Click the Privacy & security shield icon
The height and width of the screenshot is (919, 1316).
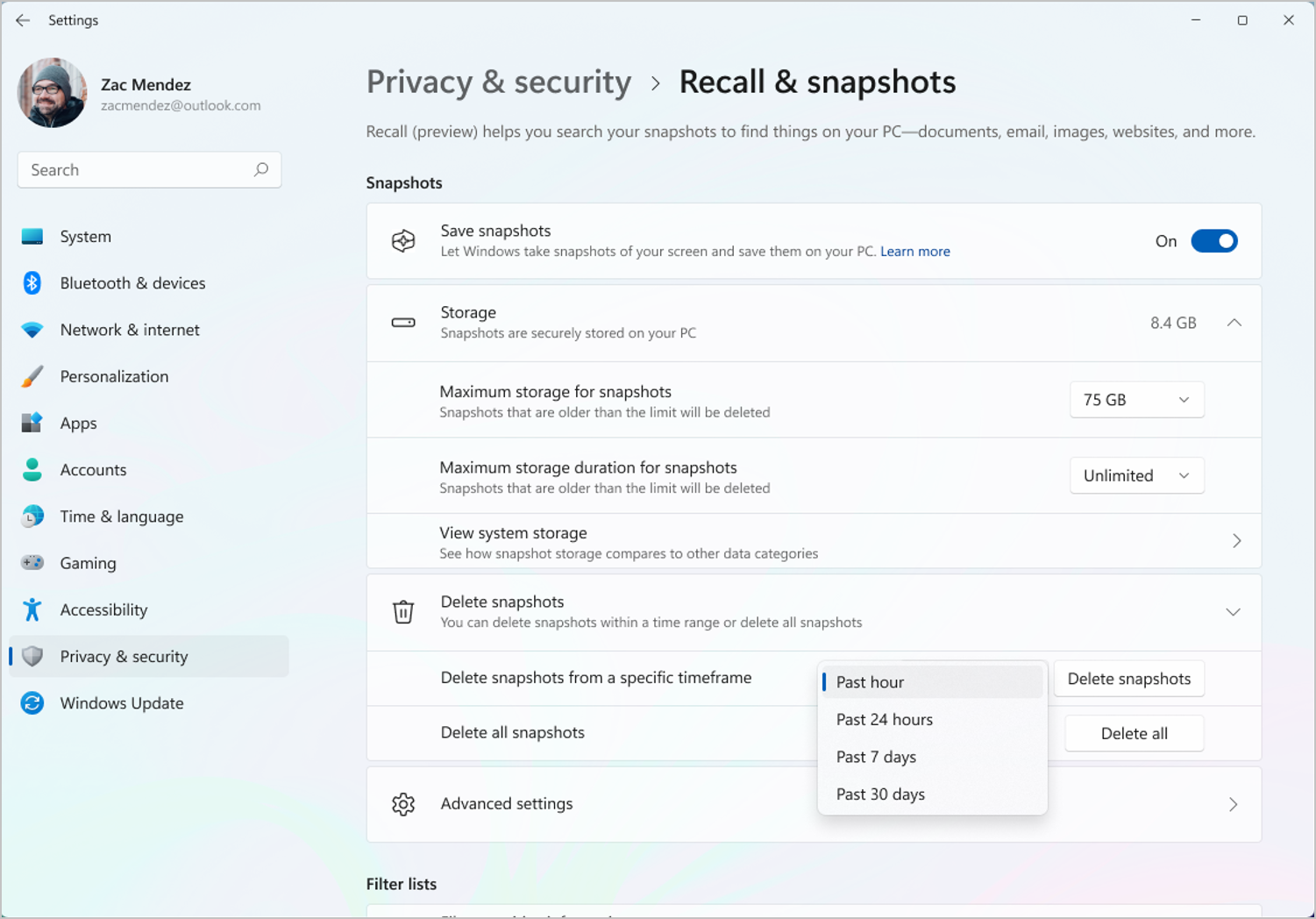32,656
